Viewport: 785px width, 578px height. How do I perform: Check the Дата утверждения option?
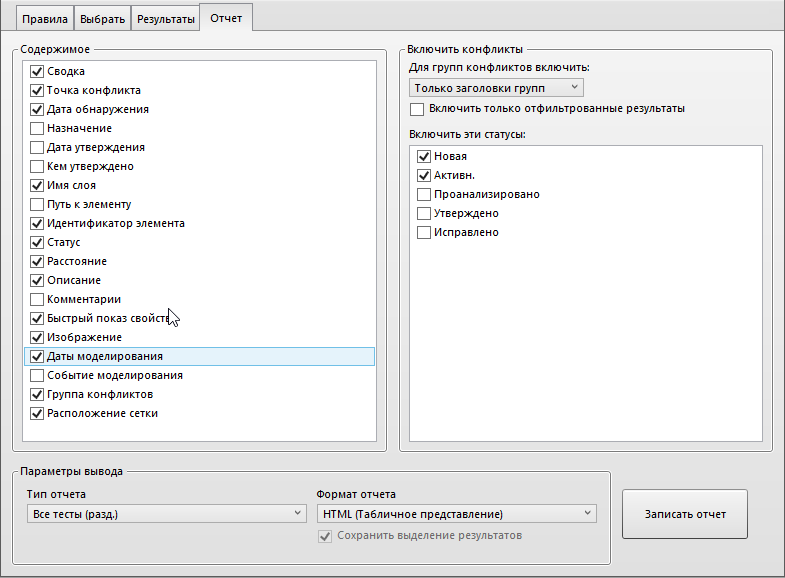pyautogui.click(x=37, y=147)
